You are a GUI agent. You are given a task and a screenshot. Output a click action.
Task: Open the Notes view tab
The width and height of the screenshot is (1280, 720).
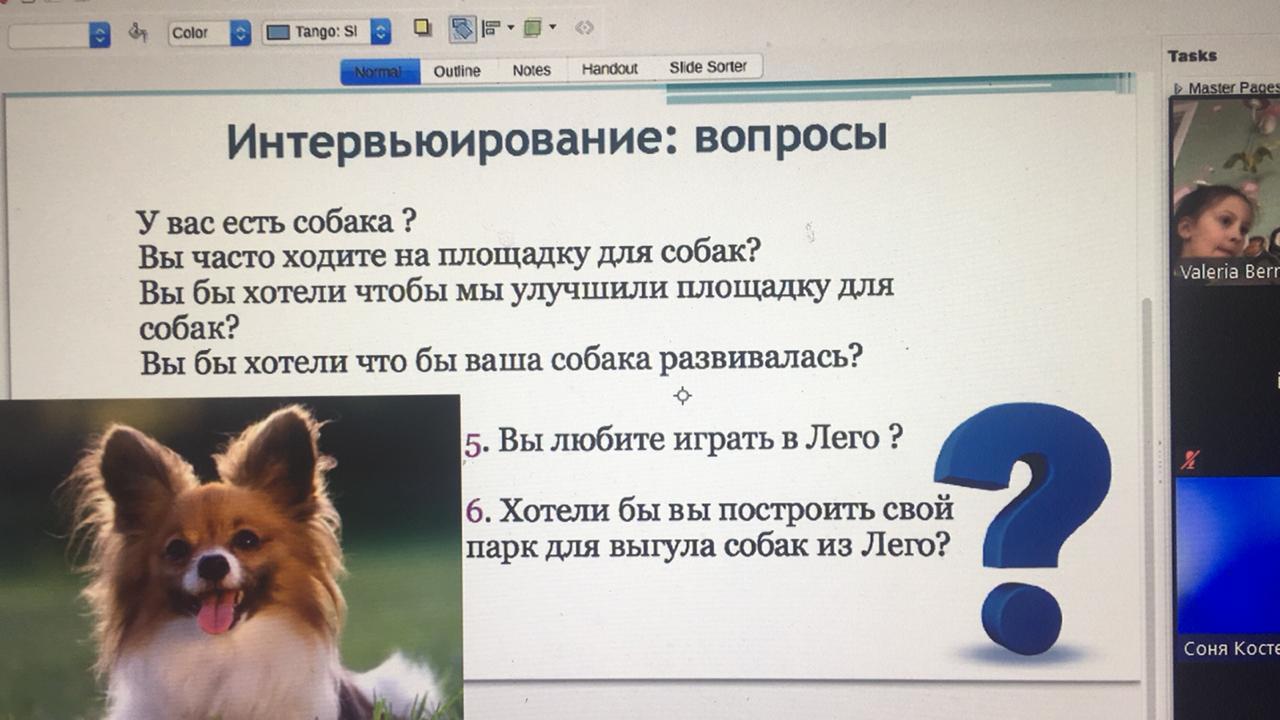point(531,70)
